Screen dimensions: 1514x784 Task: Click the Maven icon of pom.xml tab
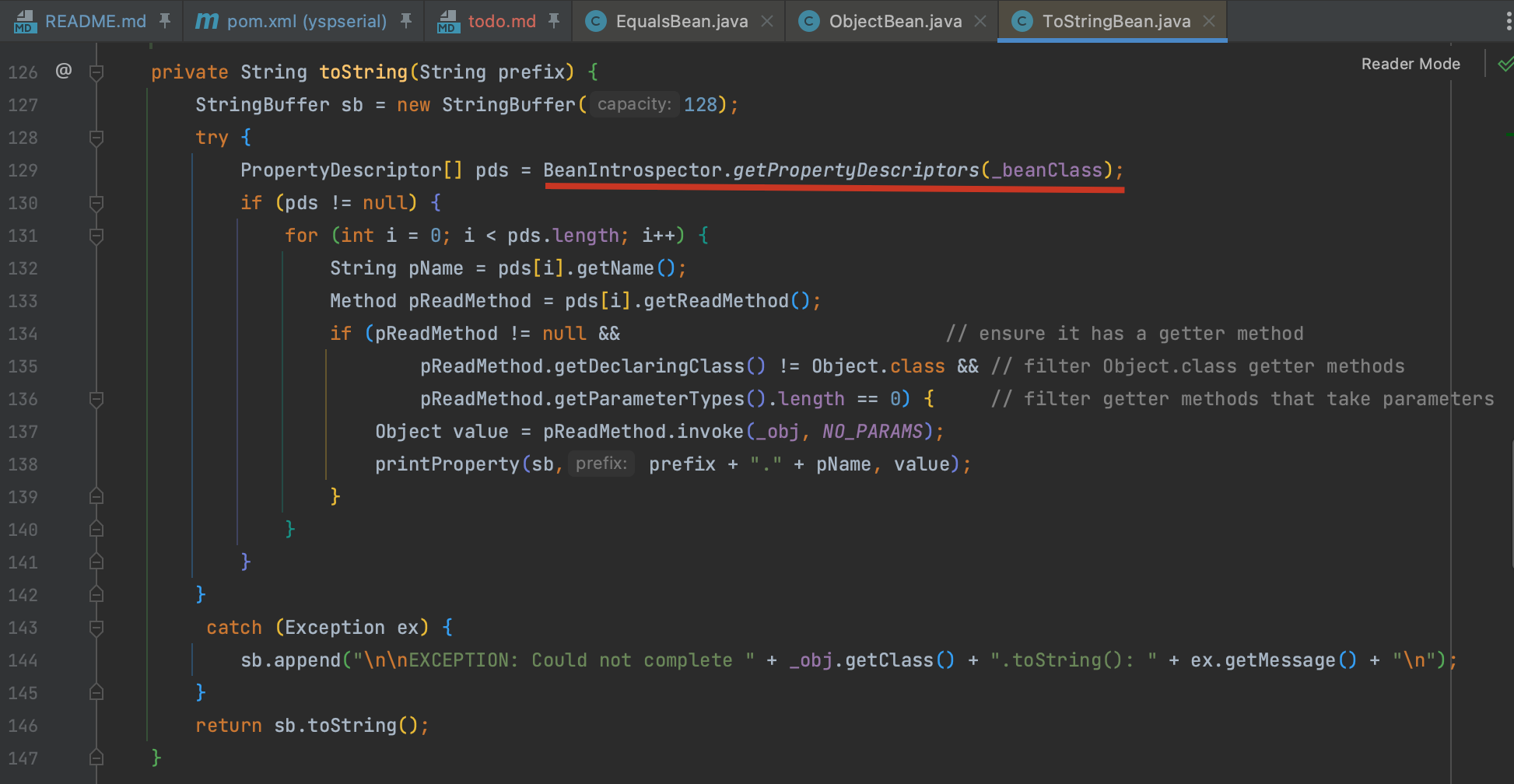(206, 21)
